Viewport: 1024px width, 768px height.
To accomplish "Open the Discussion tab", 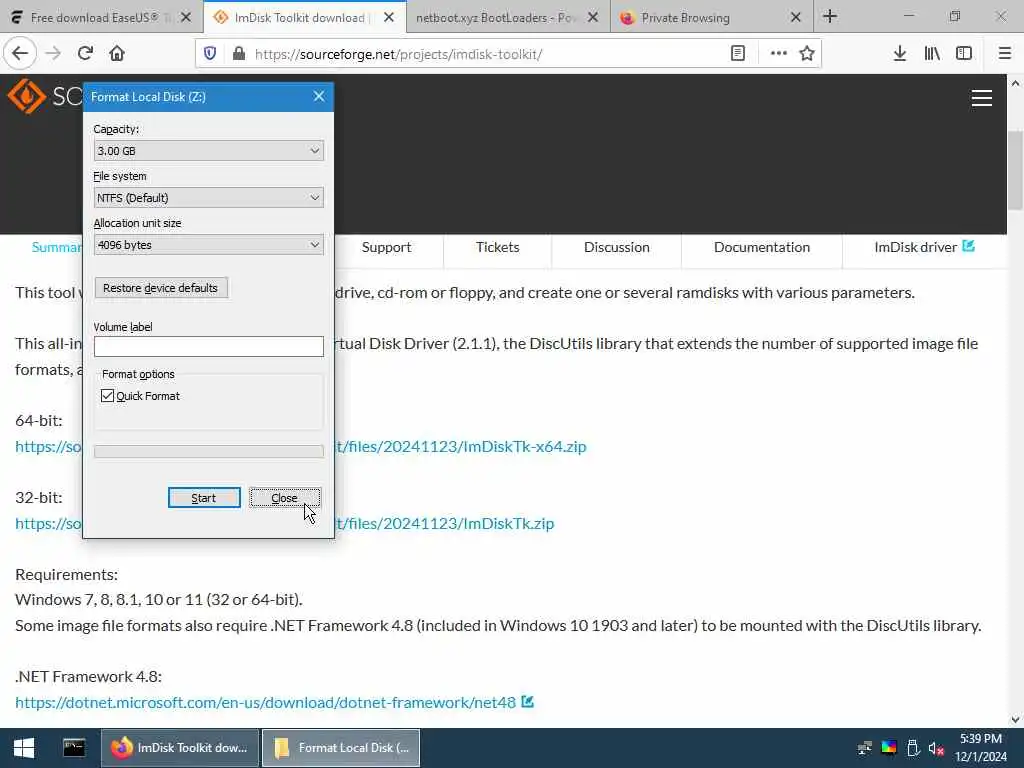I will 616,248.
